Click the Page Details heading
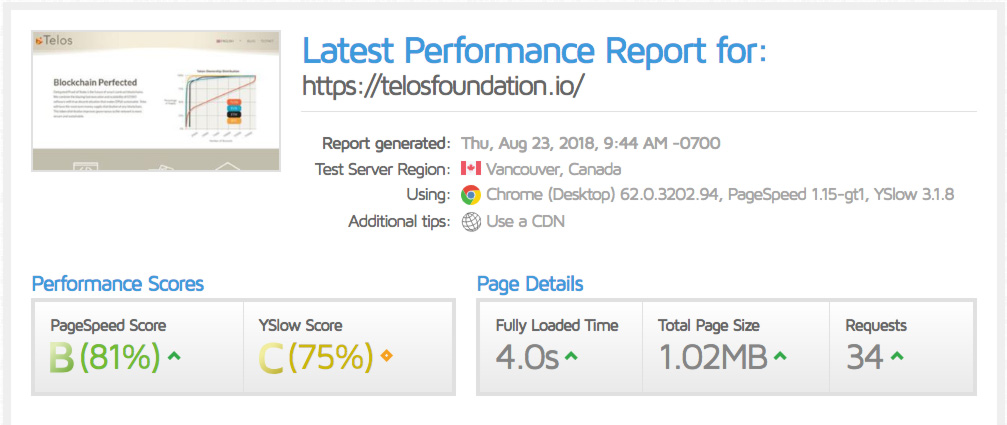This screenshot has width=1007, height=425. tap(530, 284)
